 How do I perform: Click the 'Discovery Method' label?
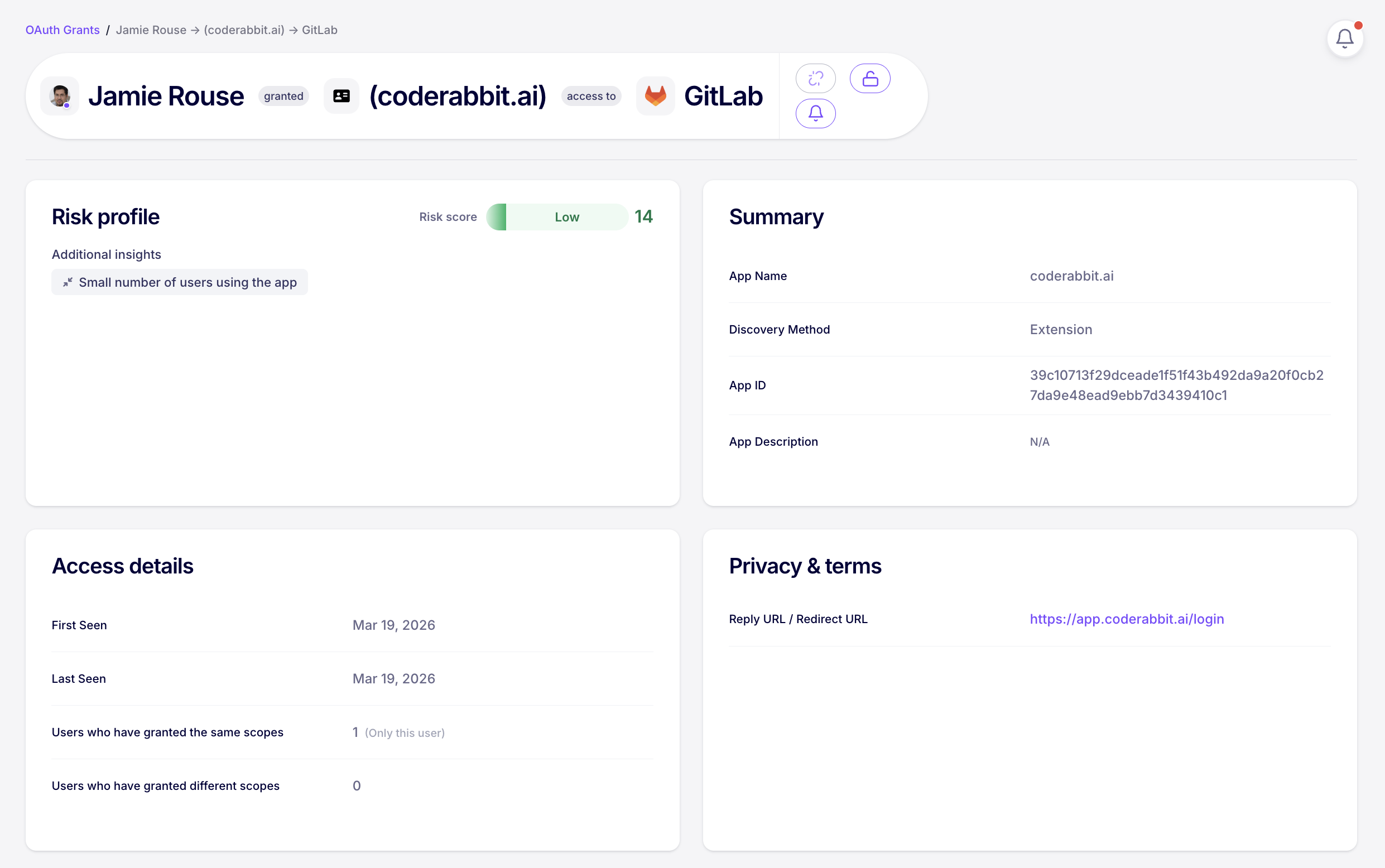pos(779,330)
